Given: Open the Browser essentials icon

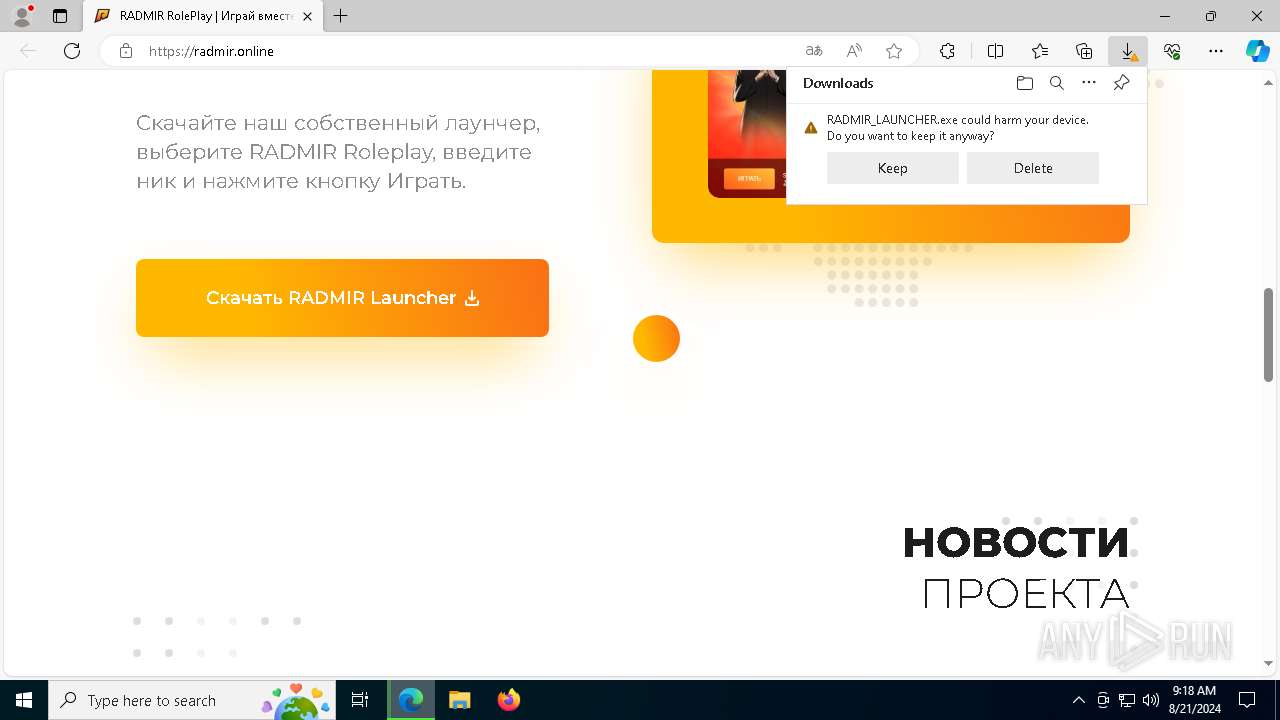Looking at the screenshot, I should point(1172,51).
